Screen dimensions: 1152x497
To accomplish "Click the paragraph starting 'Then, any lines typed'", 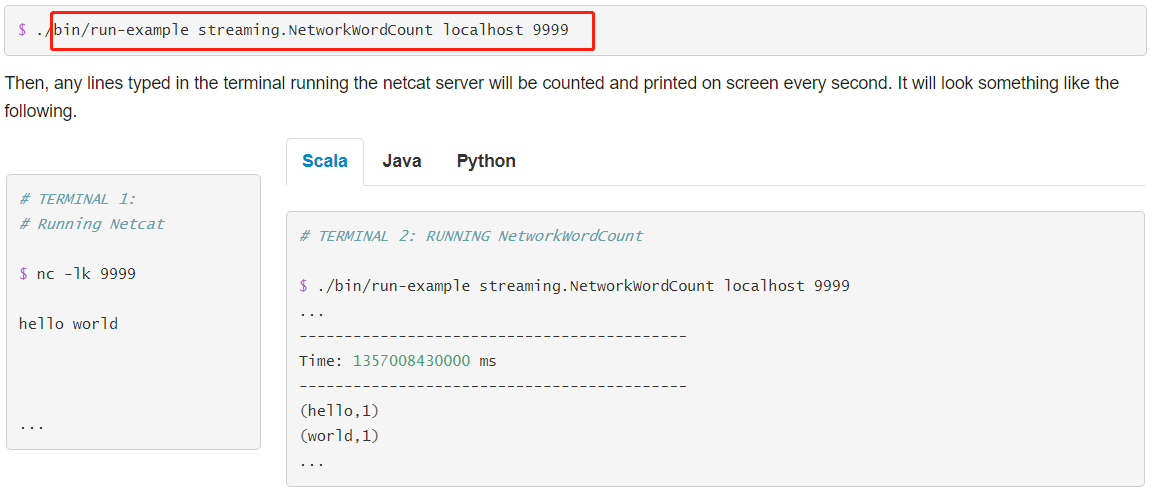I will [x=561, y=97].
